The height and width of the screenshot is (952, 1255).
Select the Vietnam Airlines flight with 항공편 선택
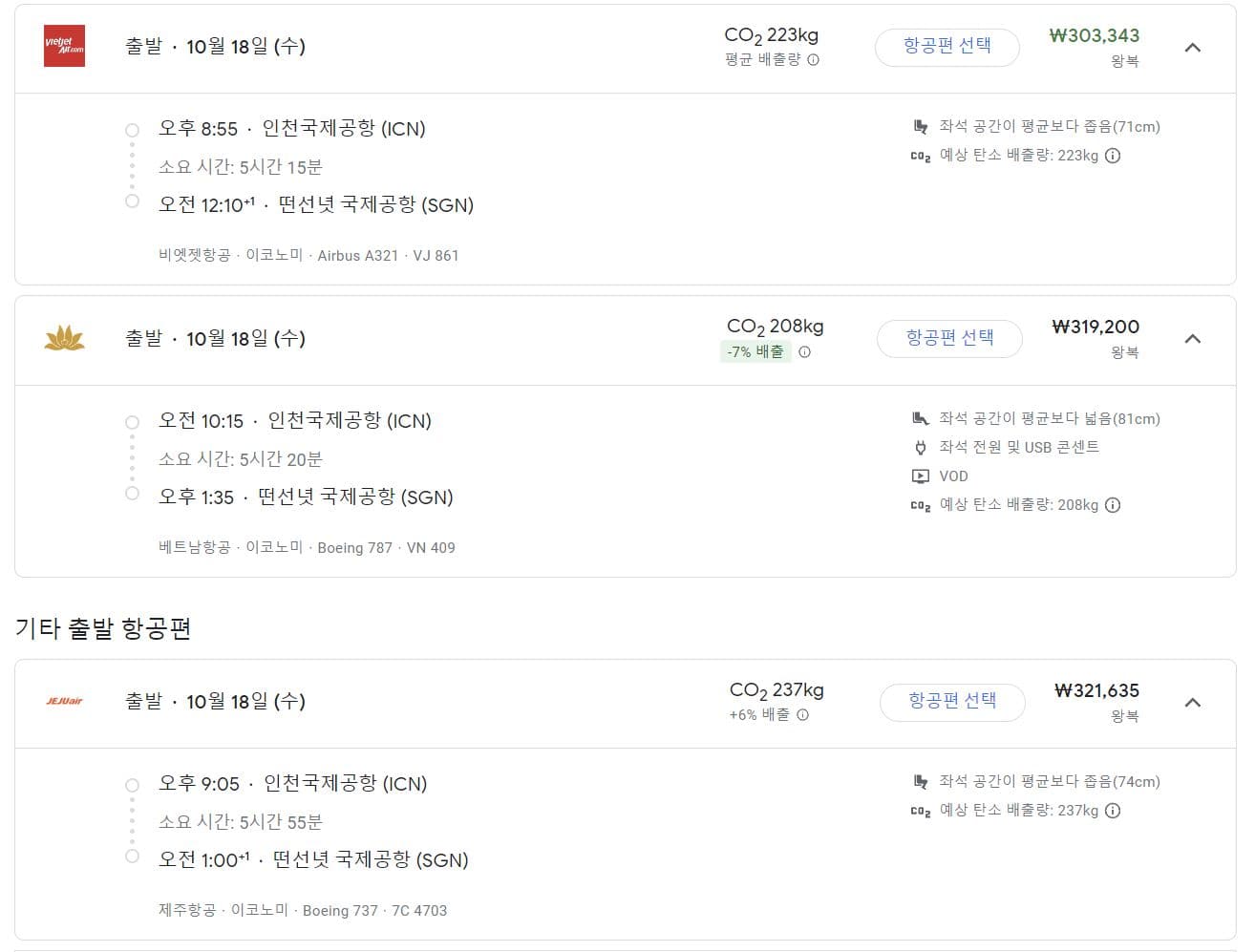point(949,338)
